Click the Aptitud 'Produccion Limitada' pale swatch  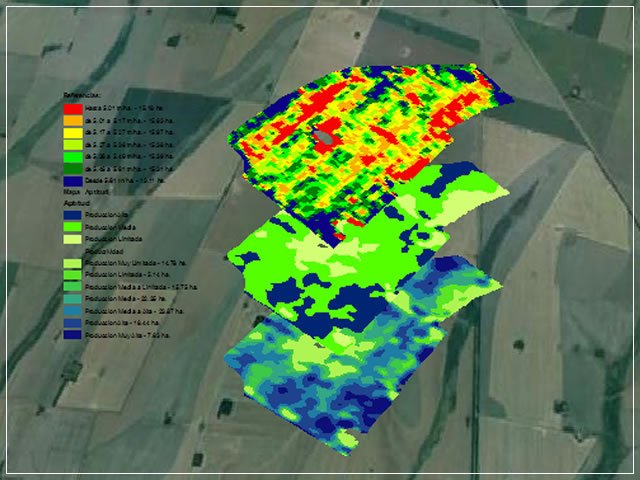click(x=71, y=240)
